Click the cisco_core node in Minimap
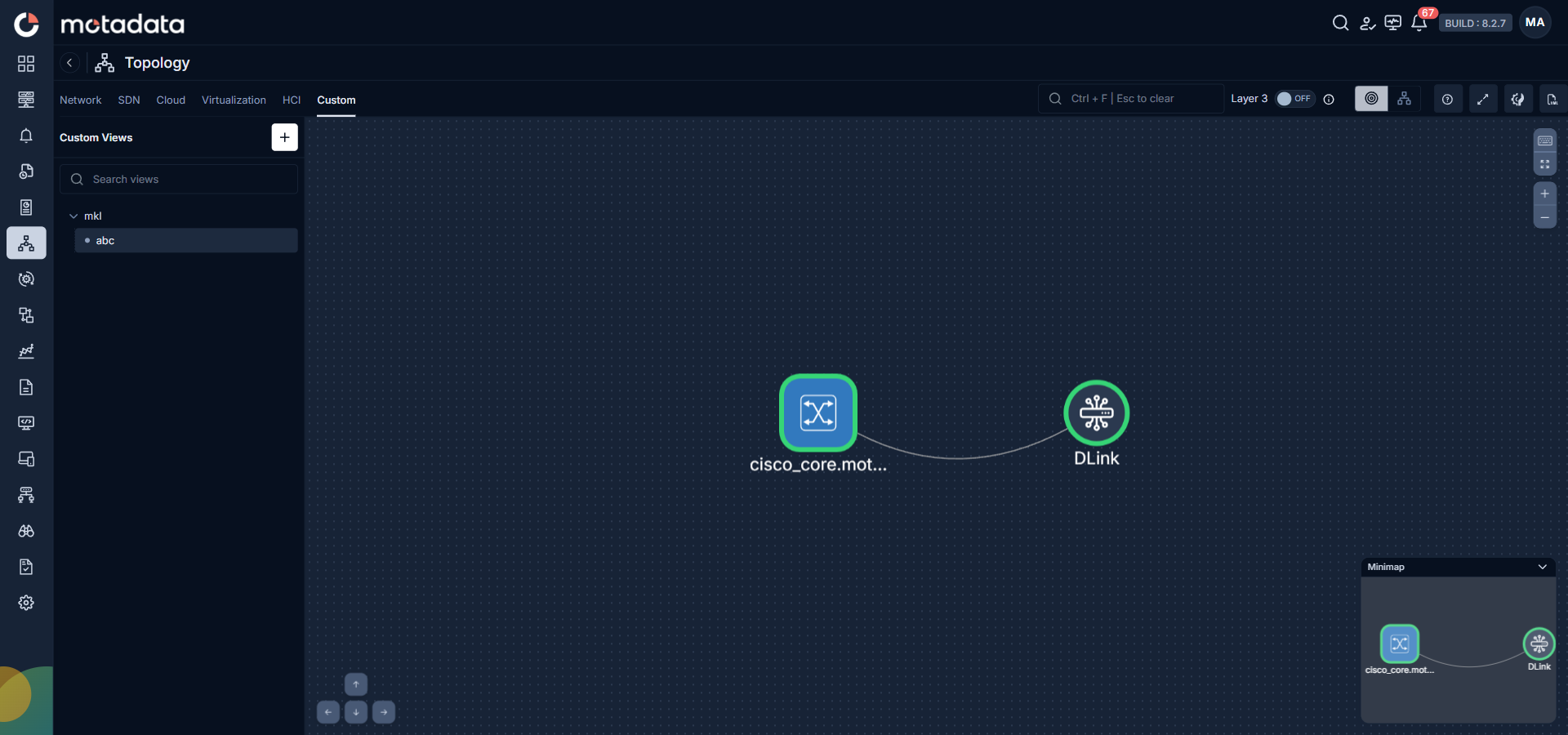Screen dimensions: 1568x735 (1399, 644)
